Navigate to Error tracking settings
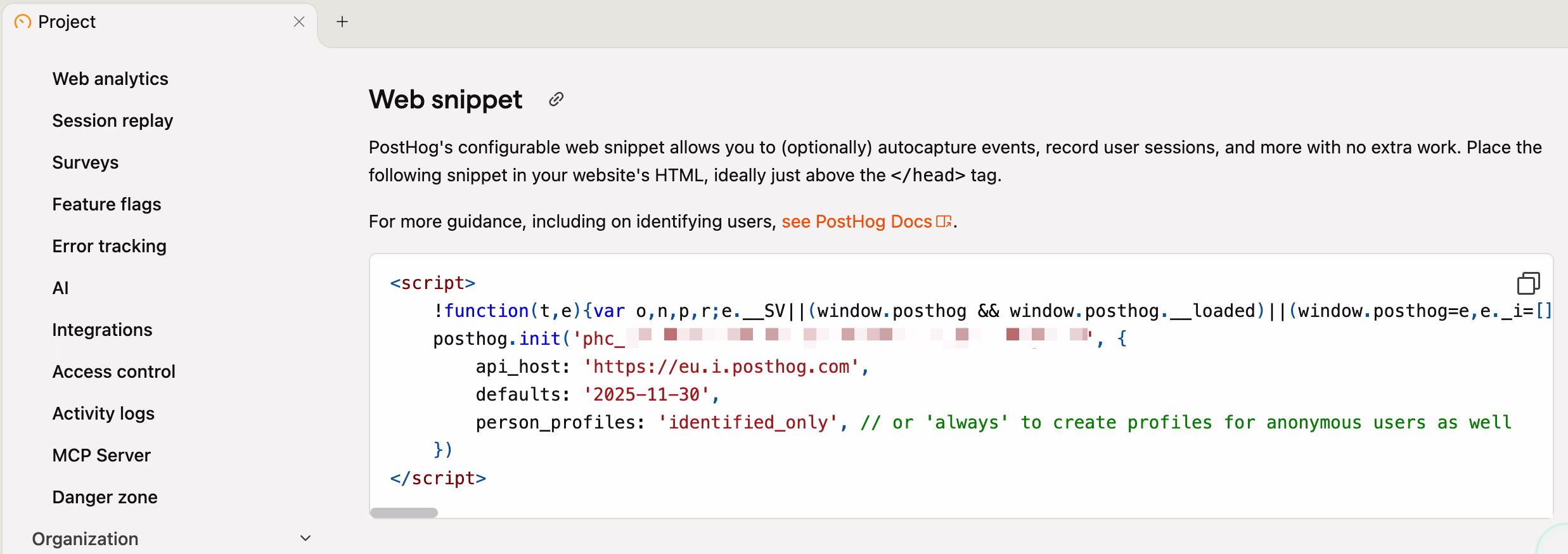Screen dimensions: 1568x554 point(110,246)
